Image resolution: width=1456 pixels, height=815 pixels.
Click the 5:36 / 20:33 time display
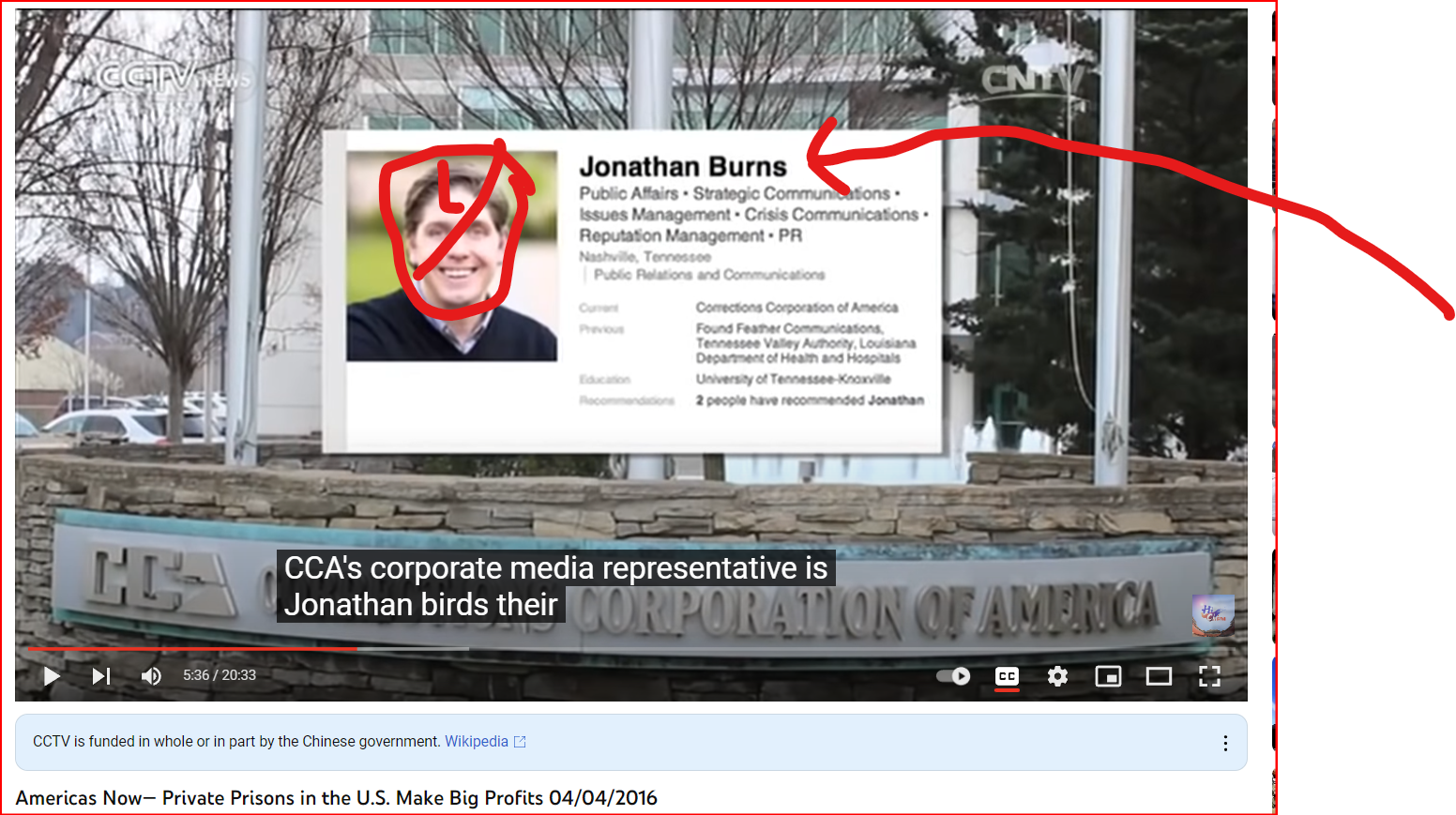pos(220,675)
